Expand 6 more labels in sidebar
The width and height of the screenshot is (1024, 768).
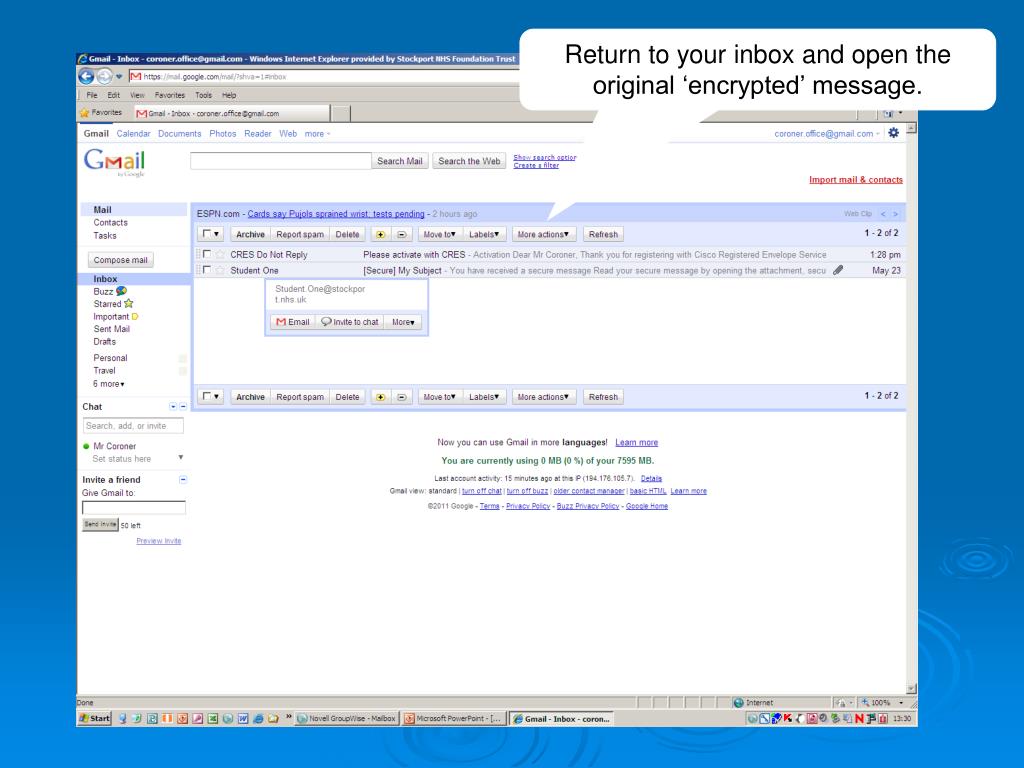[108, 384]
